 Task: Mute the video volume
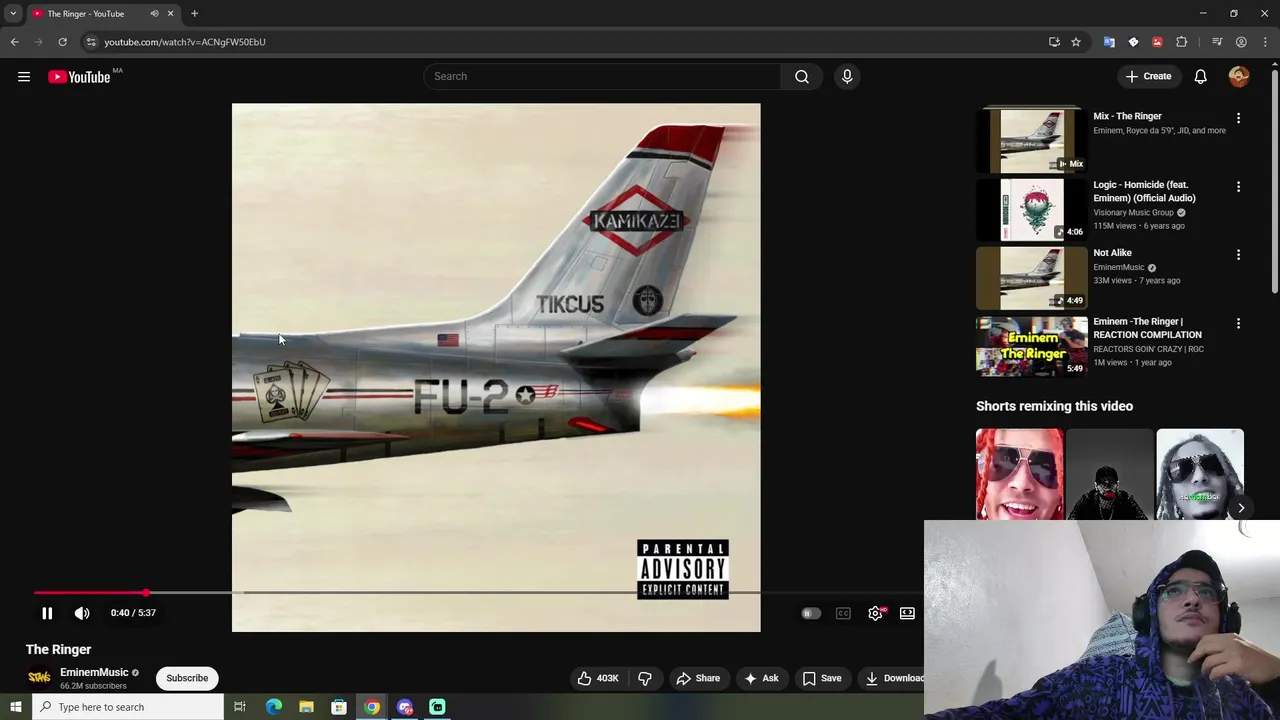(x=82, y=613)
